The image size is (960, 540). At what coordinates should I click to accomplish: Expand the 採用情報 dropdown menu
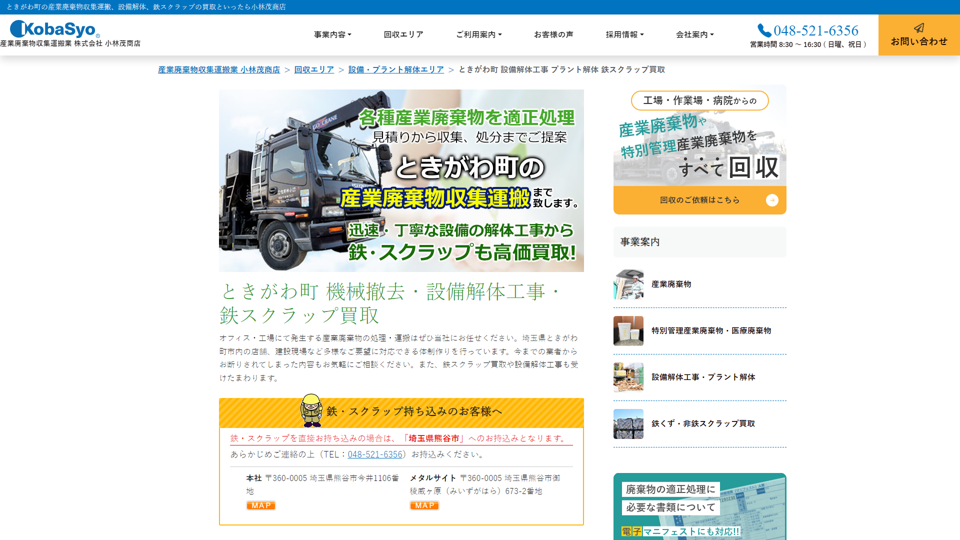(x=624, y=35)
